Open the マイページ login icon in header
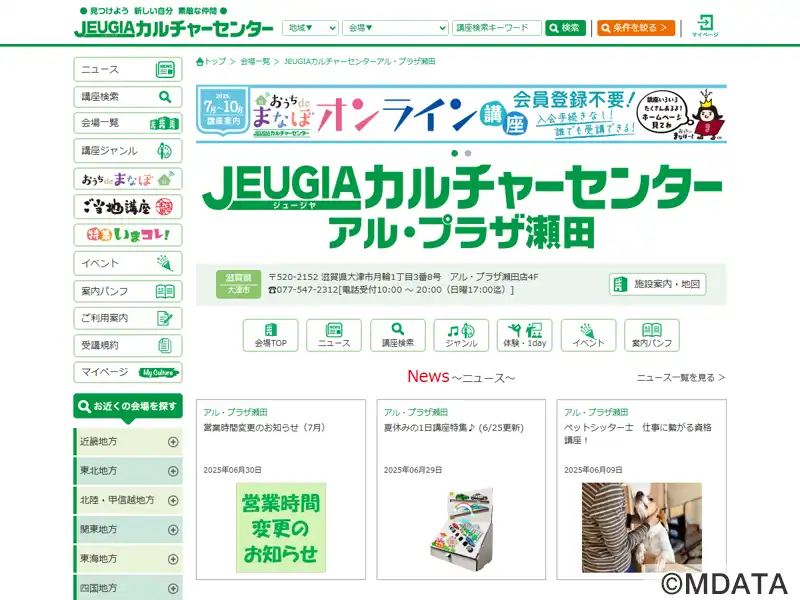Viewport: 800px width, 600px height. (x=705, y=26)
